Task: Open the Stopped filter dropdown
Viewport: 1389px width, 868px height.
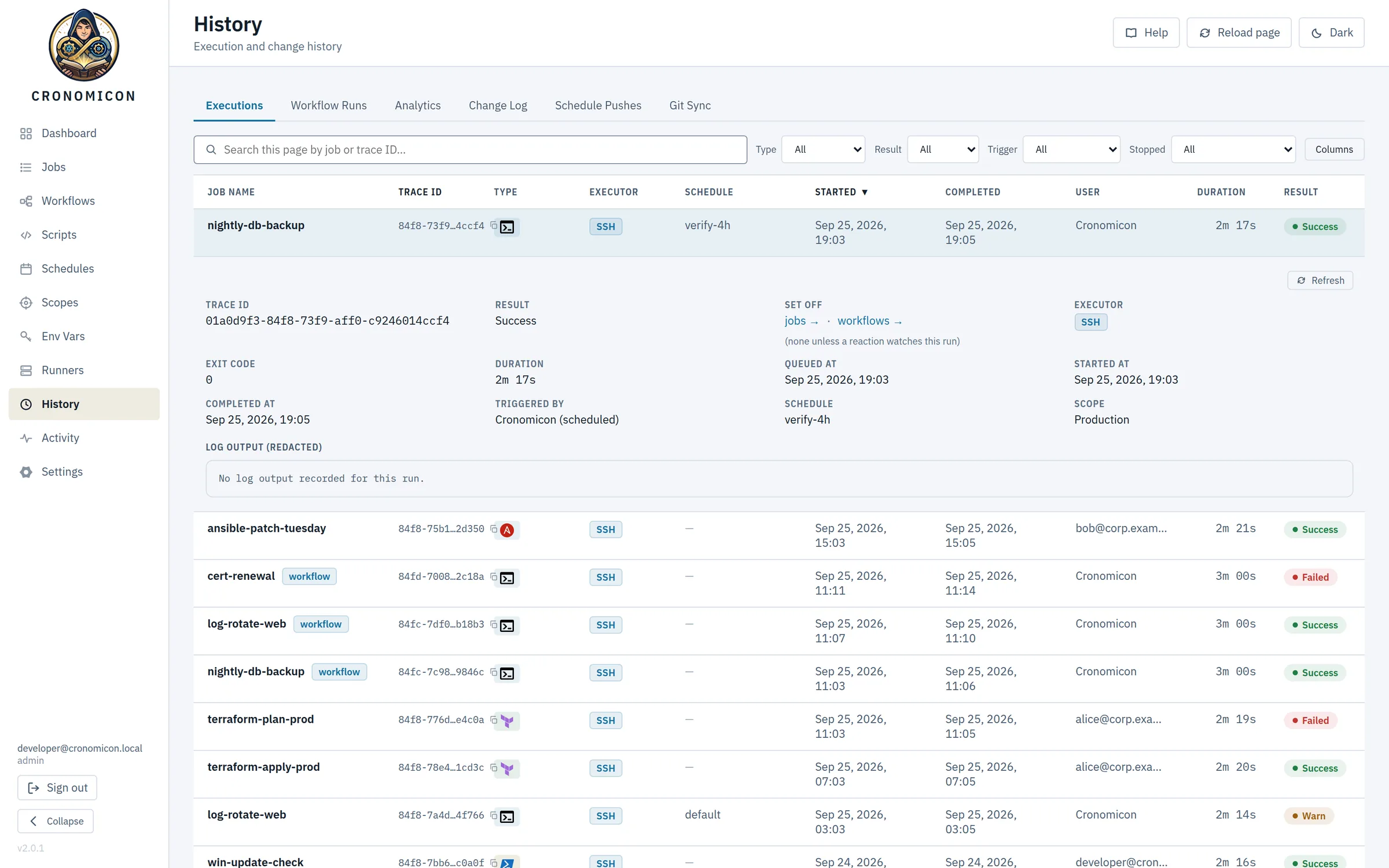Action: (1233, 149)
